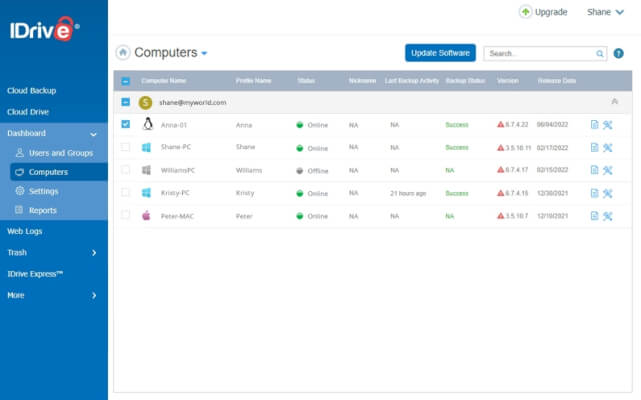Collapse the Dashboard menu chevron
Image resolution: width=641 pixels, height=400 pixels.
point(94,134)
